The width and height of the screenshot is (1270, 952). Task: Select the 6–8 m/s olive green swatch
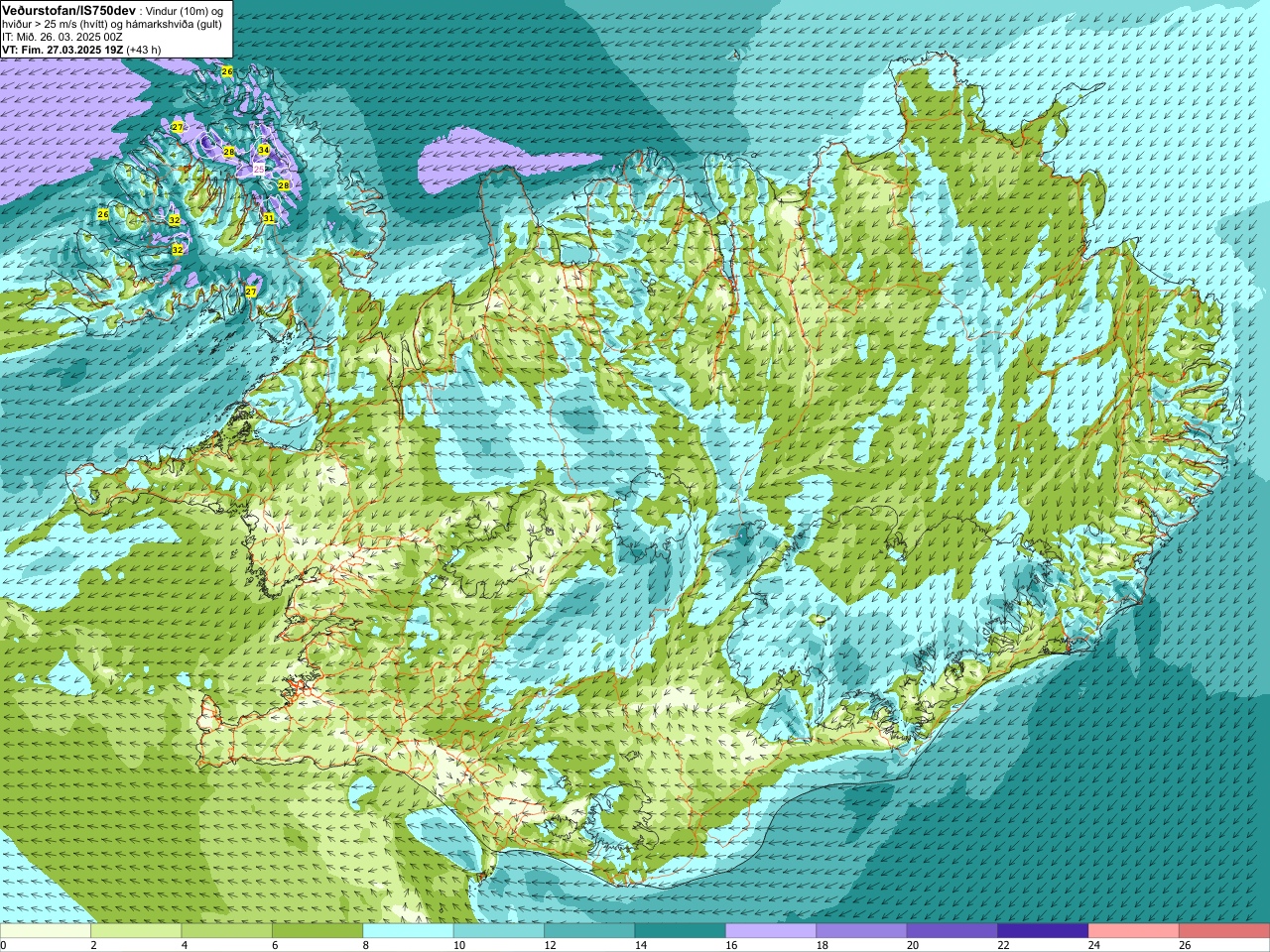point(317,931)
